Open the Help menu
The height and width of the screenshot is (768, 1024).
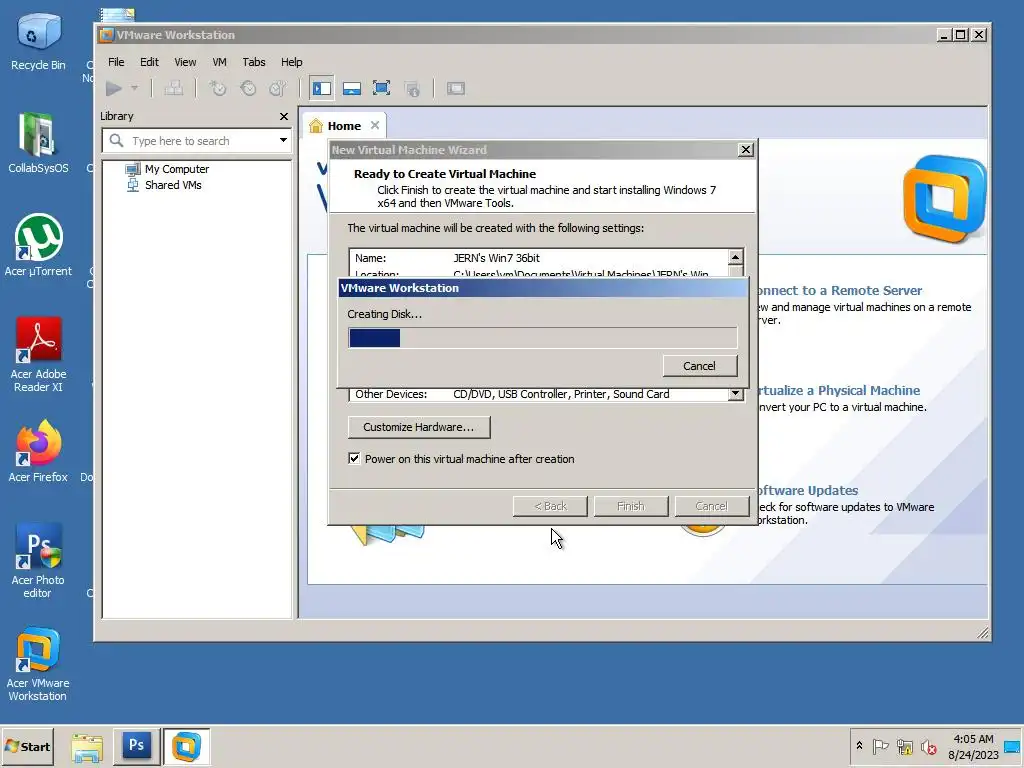pos(291,62)
